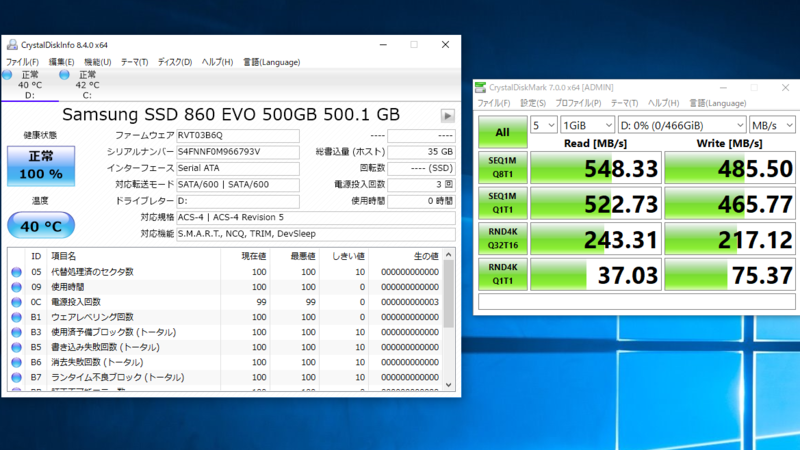Open 編集(E) menu in CrystalDiskInfo
The image size is (800, 450).
[x=61, y=62]
